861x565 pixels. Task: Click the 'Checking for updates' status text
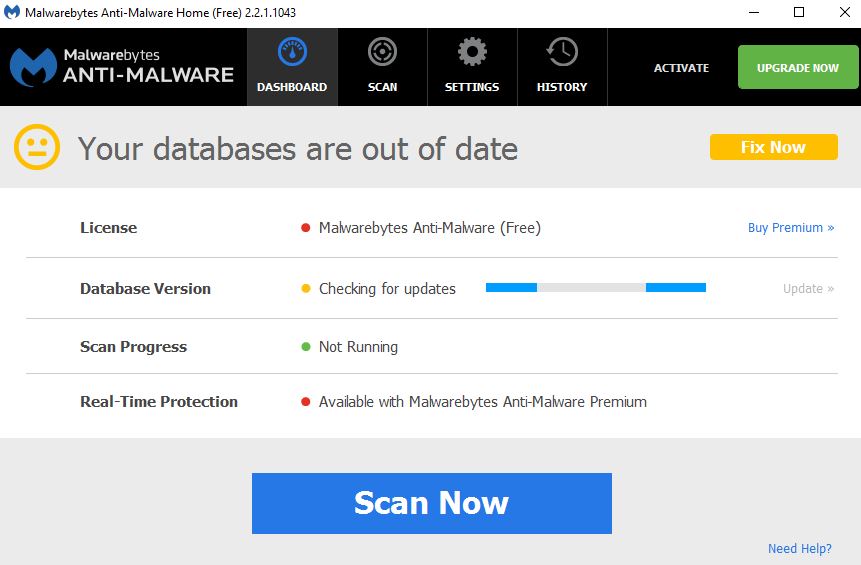[x=387, y=289]
